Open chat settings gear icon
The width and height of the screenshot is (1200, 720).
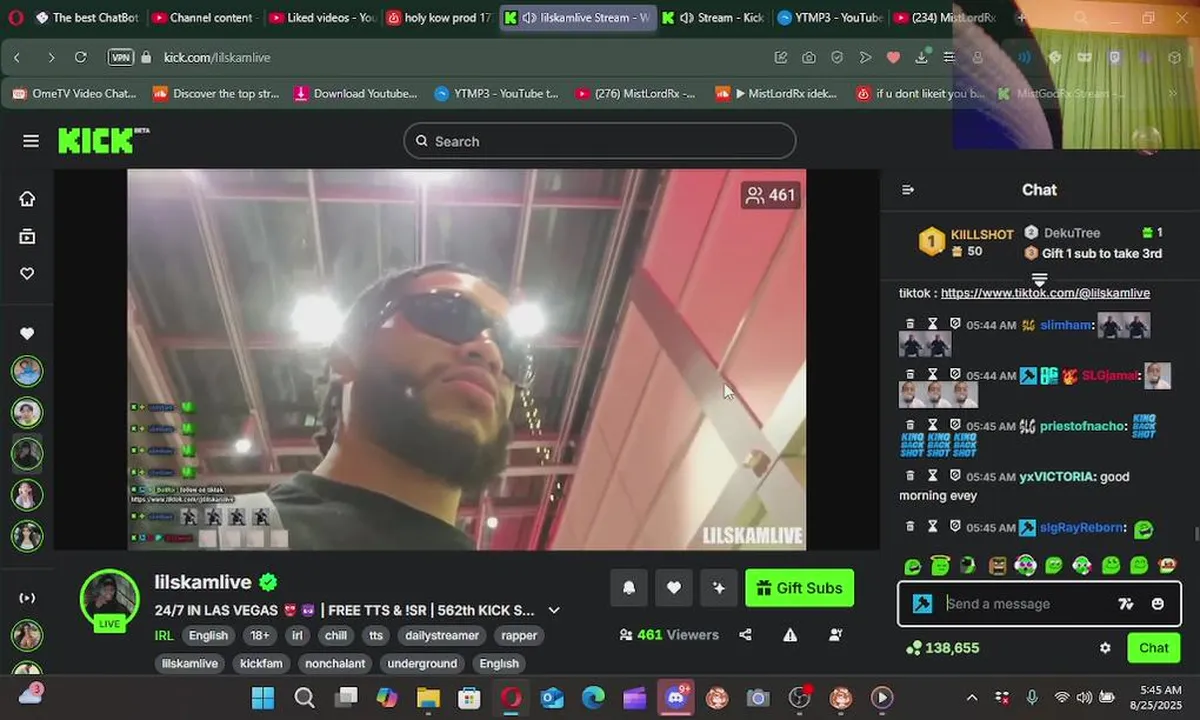pos(1105,648)
